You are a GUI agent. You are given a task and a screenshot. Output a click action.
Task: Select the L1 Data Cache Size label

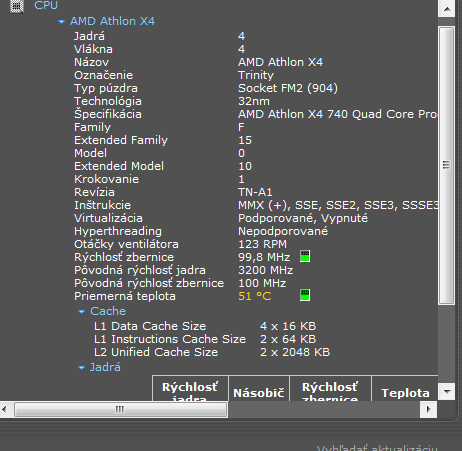(x=150, y=326)
